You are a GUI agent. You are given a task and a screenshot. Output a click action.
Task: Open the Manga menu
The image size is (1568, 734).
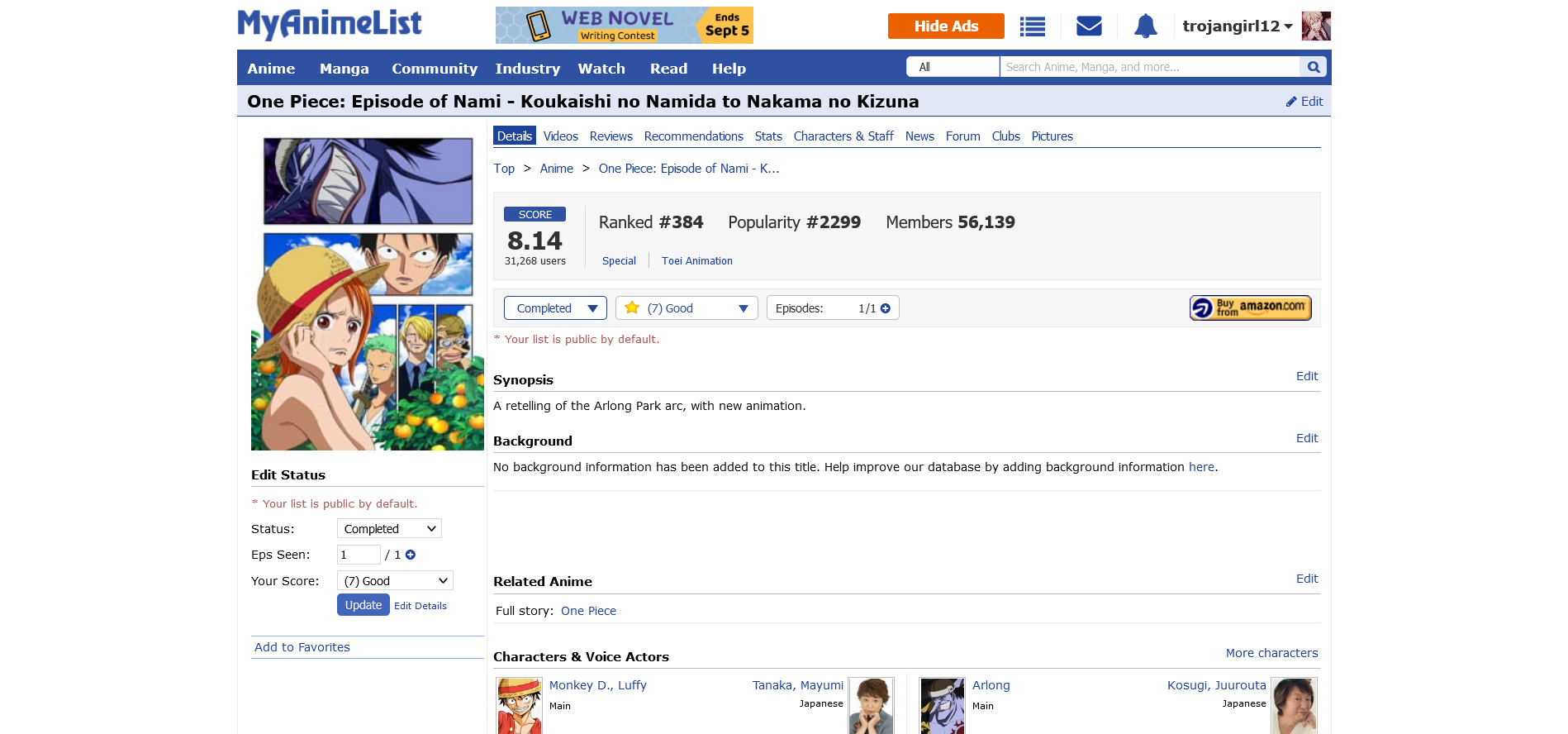[x=344, y=69]
